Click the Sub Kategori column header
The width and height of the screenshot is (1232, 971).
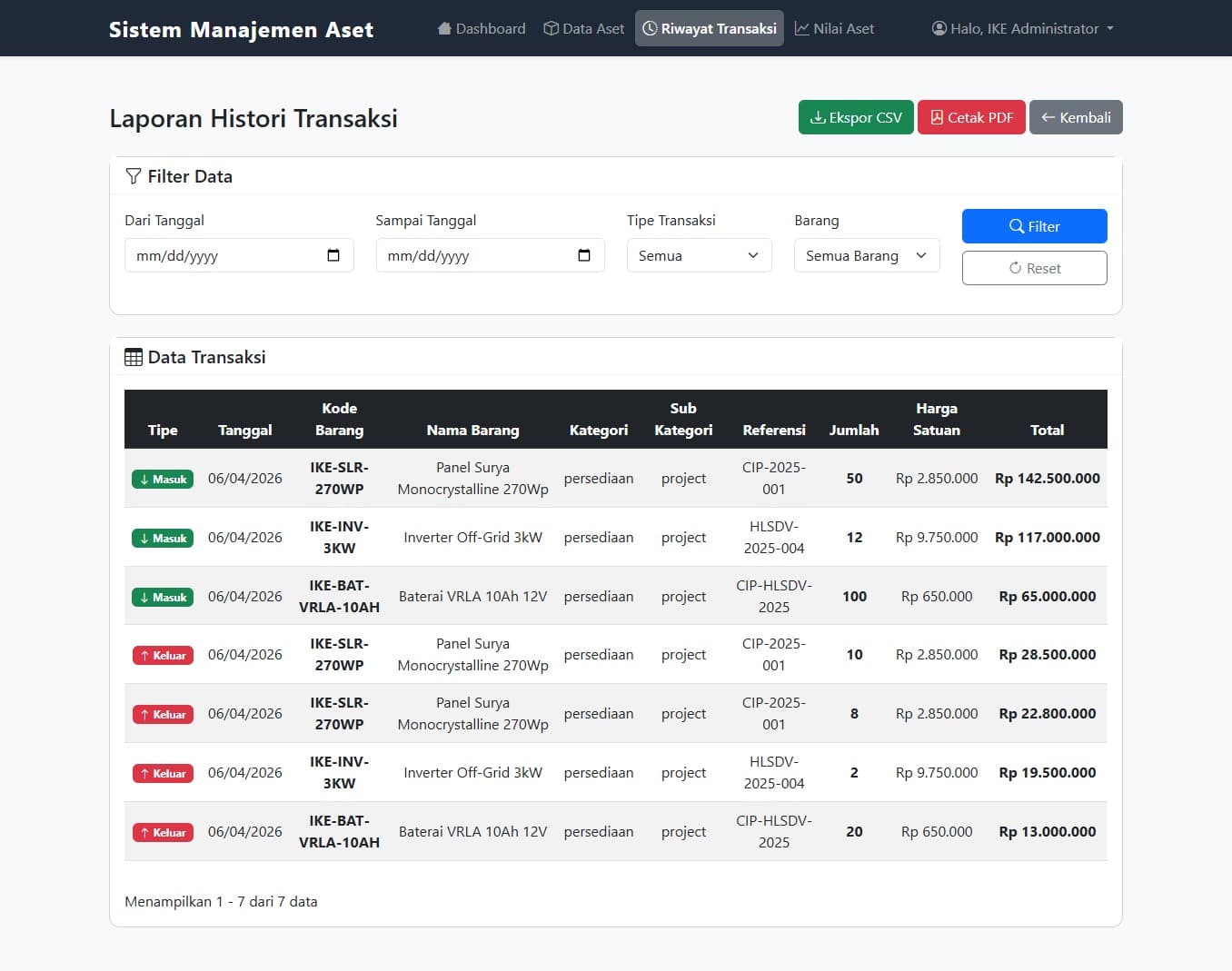click(683, 420)
